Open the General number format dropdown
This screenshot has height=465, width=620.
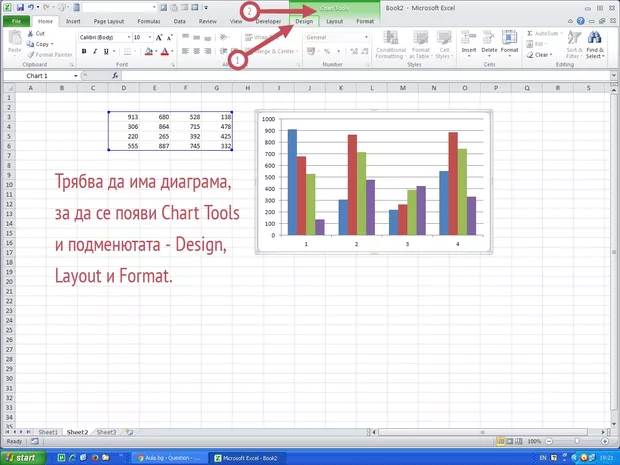pyautogui.click(x=366, y=37)
